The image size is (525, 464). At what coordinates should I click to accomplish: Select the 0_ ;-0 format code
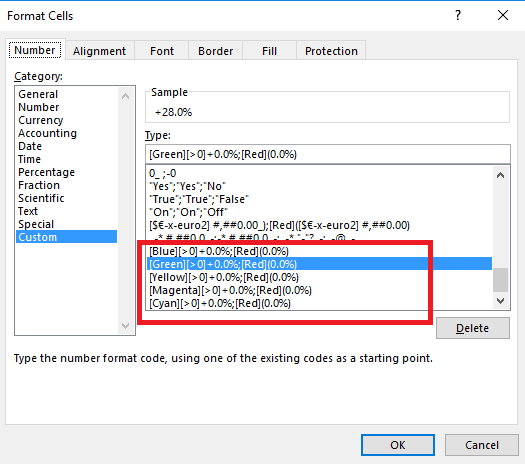[x=320, y=173]
